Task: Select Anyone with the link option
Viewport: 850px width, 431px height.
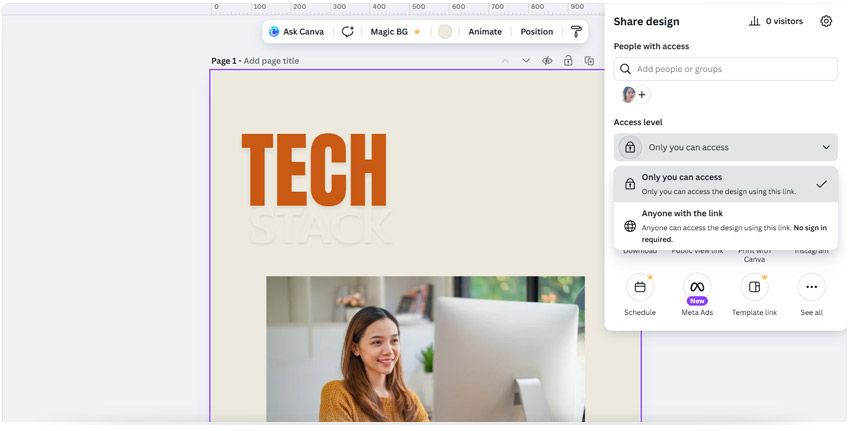Action: point(725,226)
